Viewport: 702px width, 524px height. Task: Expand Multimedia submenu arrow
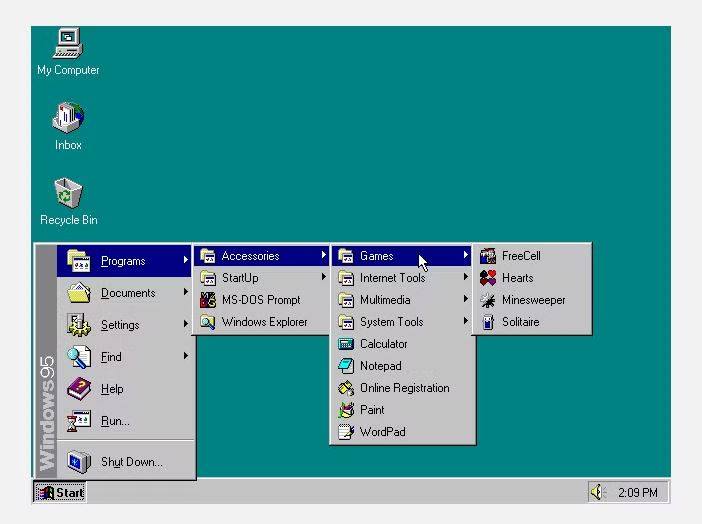coord(466,299)
